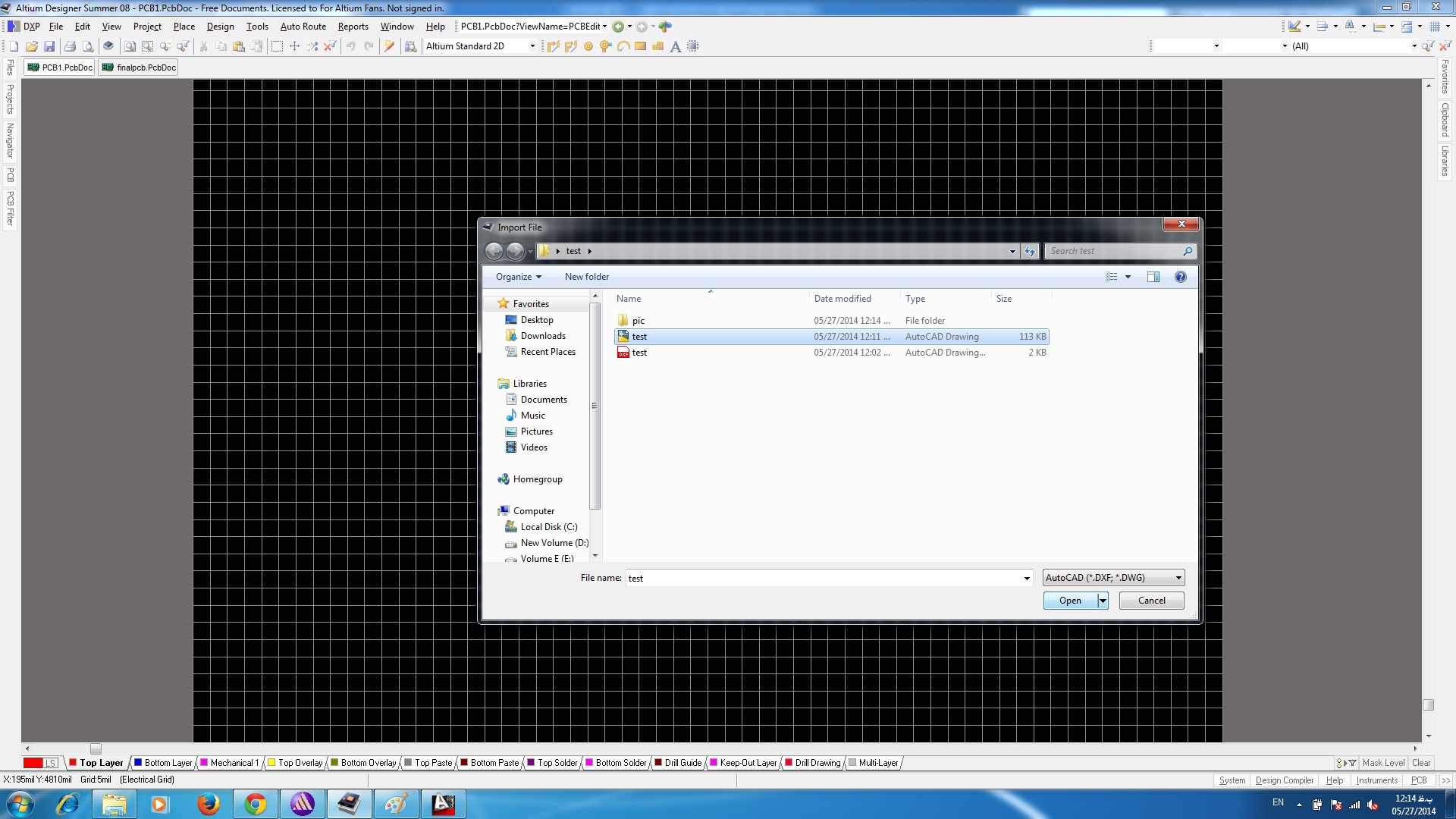Click the Cancel button
This screenshot has height=819, width=1456.
(1151, 601)
